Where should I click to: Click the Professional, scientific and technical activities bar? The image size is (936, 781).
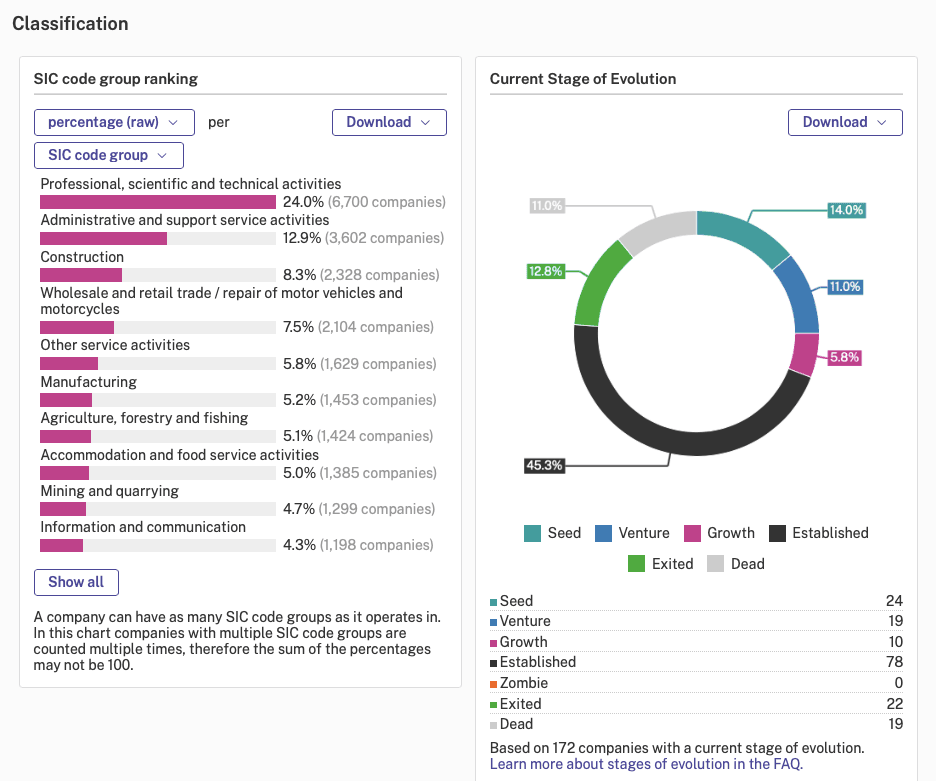158,202
